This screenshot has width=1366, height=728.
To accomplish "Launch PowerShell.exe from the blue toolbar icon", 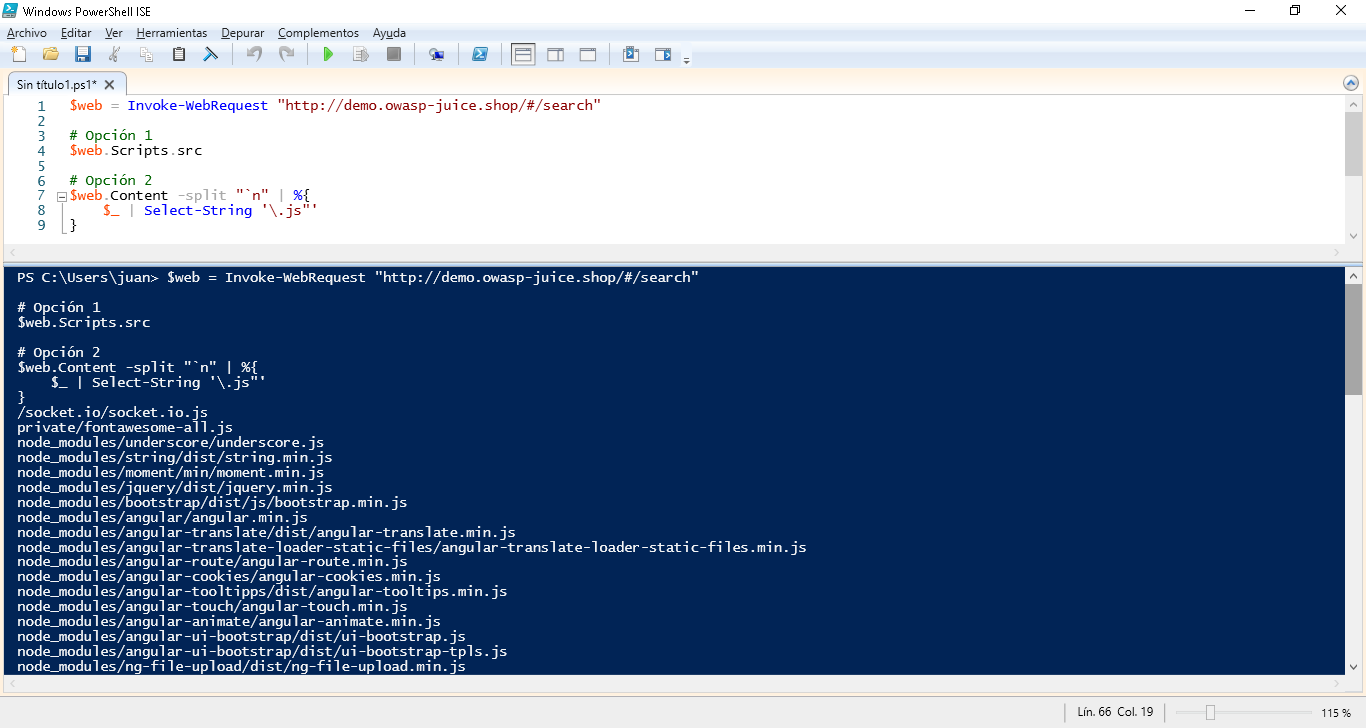I will [x=480, y=54].
